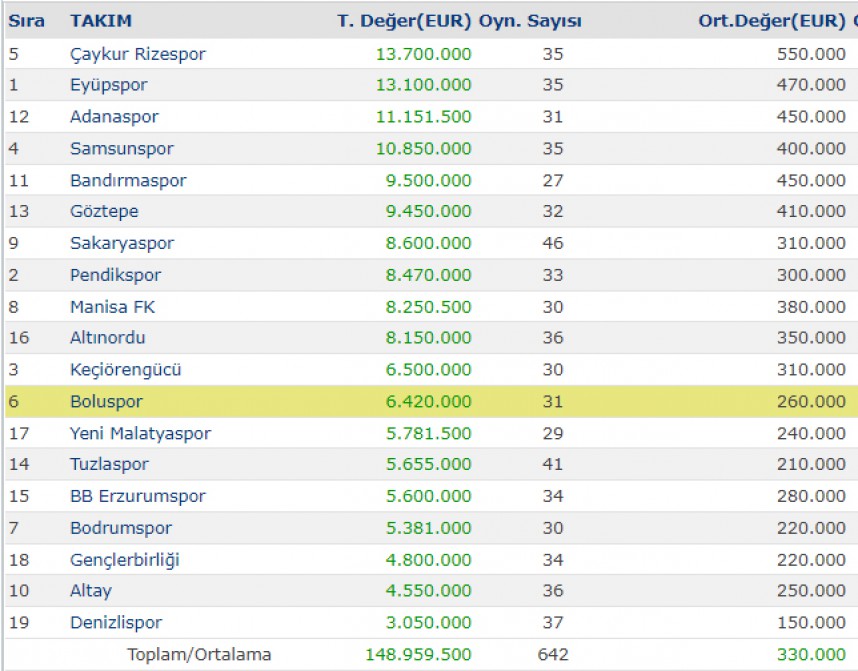Click the Adanaspor team name

pyautogui.click(x=114, y=117)
